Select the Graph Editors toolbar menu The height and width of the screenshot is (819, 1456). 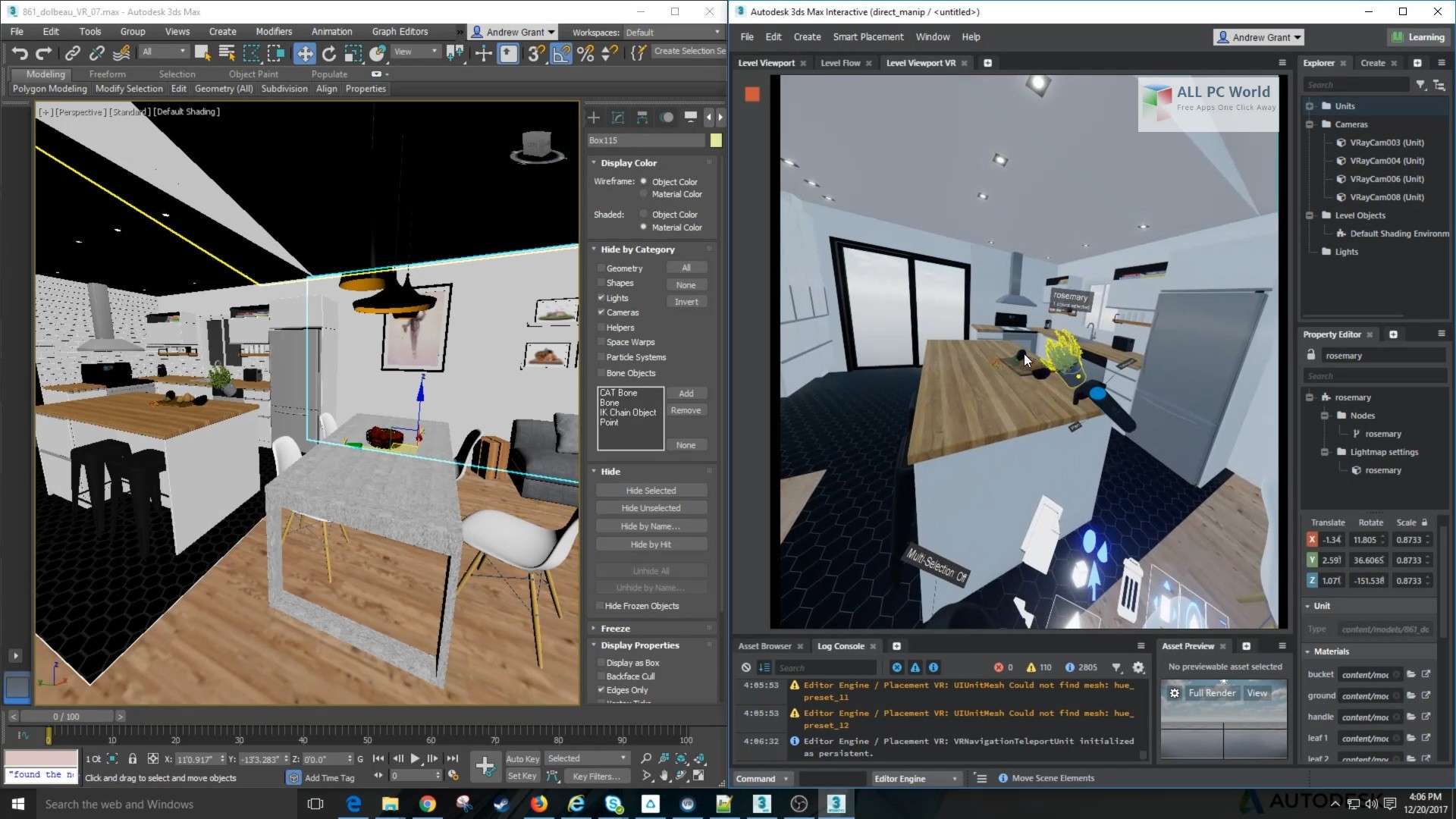(399, 31)
